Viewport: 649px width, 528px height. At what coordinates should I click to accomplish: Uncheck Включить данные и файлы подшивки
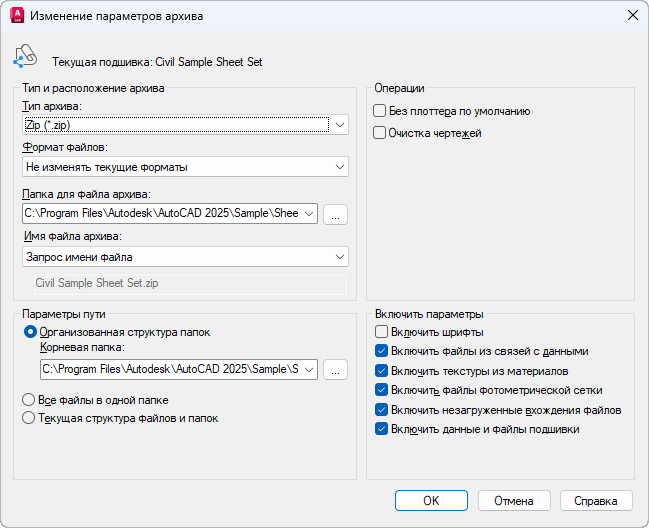coord(381,429)
